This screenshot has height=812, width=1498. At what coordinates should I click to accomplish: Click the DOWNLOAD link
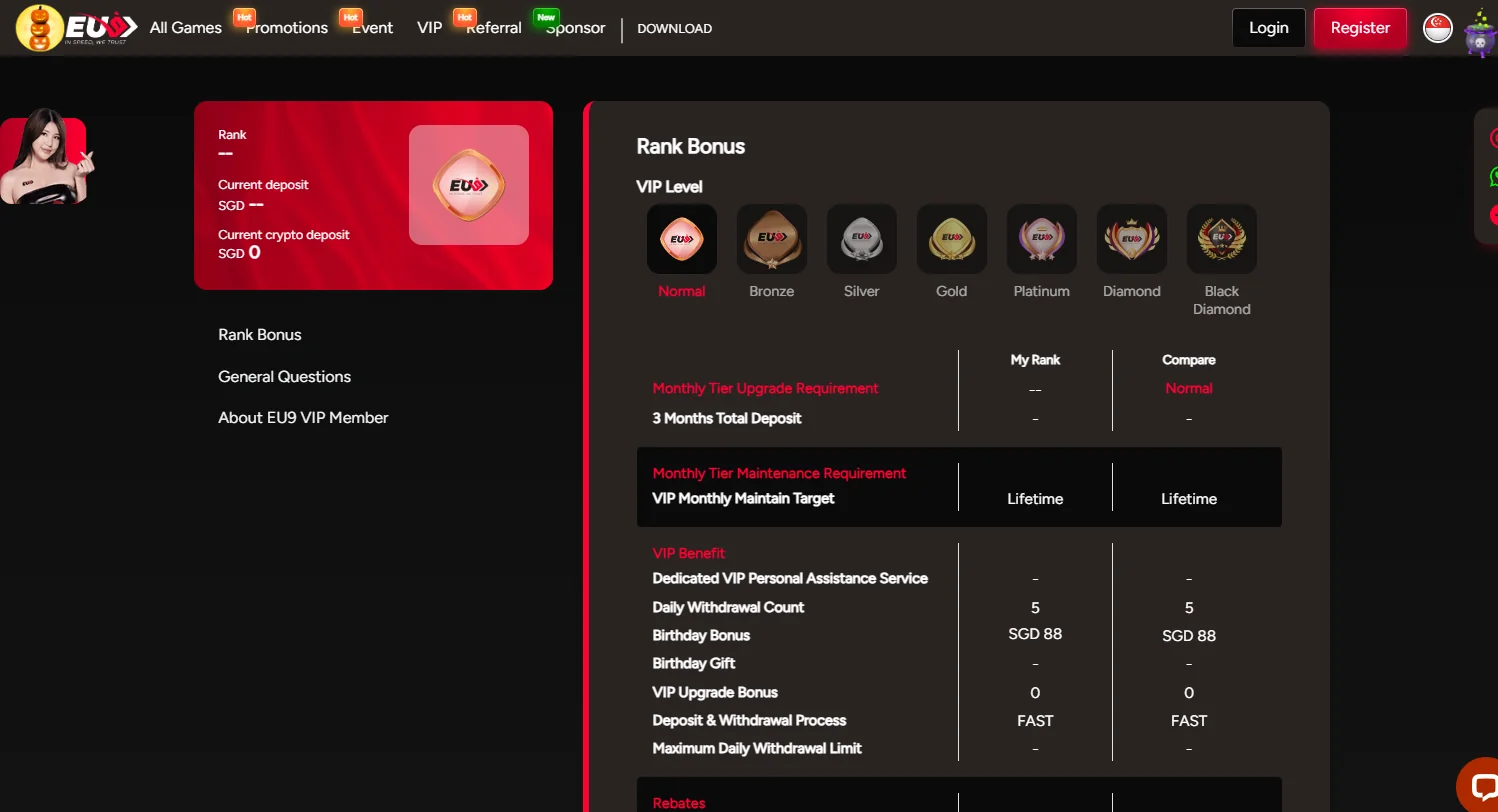675,29
